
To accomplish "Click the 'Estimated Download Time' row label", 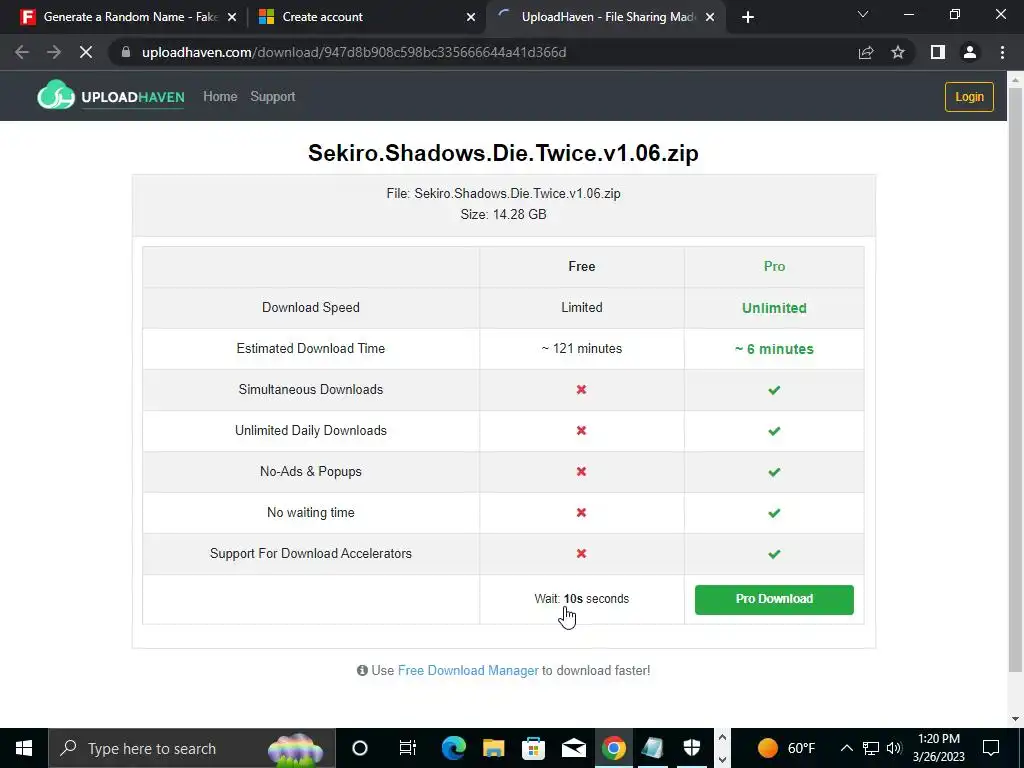I will 311,349.
